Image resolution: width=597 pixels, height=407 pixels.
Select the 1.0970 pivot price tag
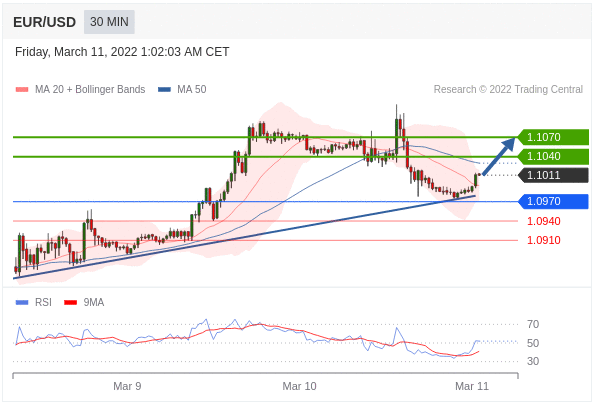[553, 201]
